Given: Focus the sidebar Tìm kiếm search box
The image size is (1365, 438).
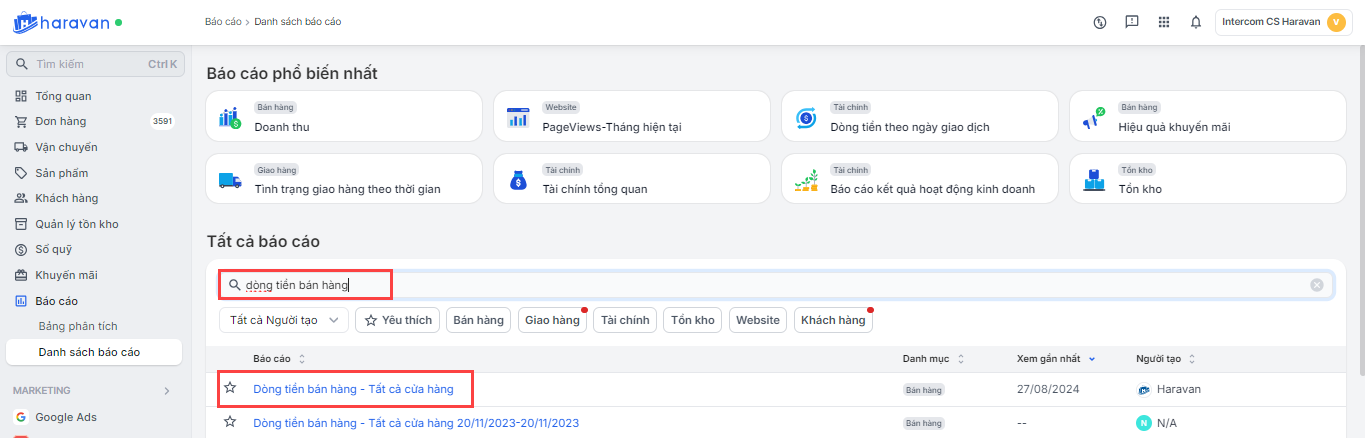Looking at the screenshot, I should (95, 64).
